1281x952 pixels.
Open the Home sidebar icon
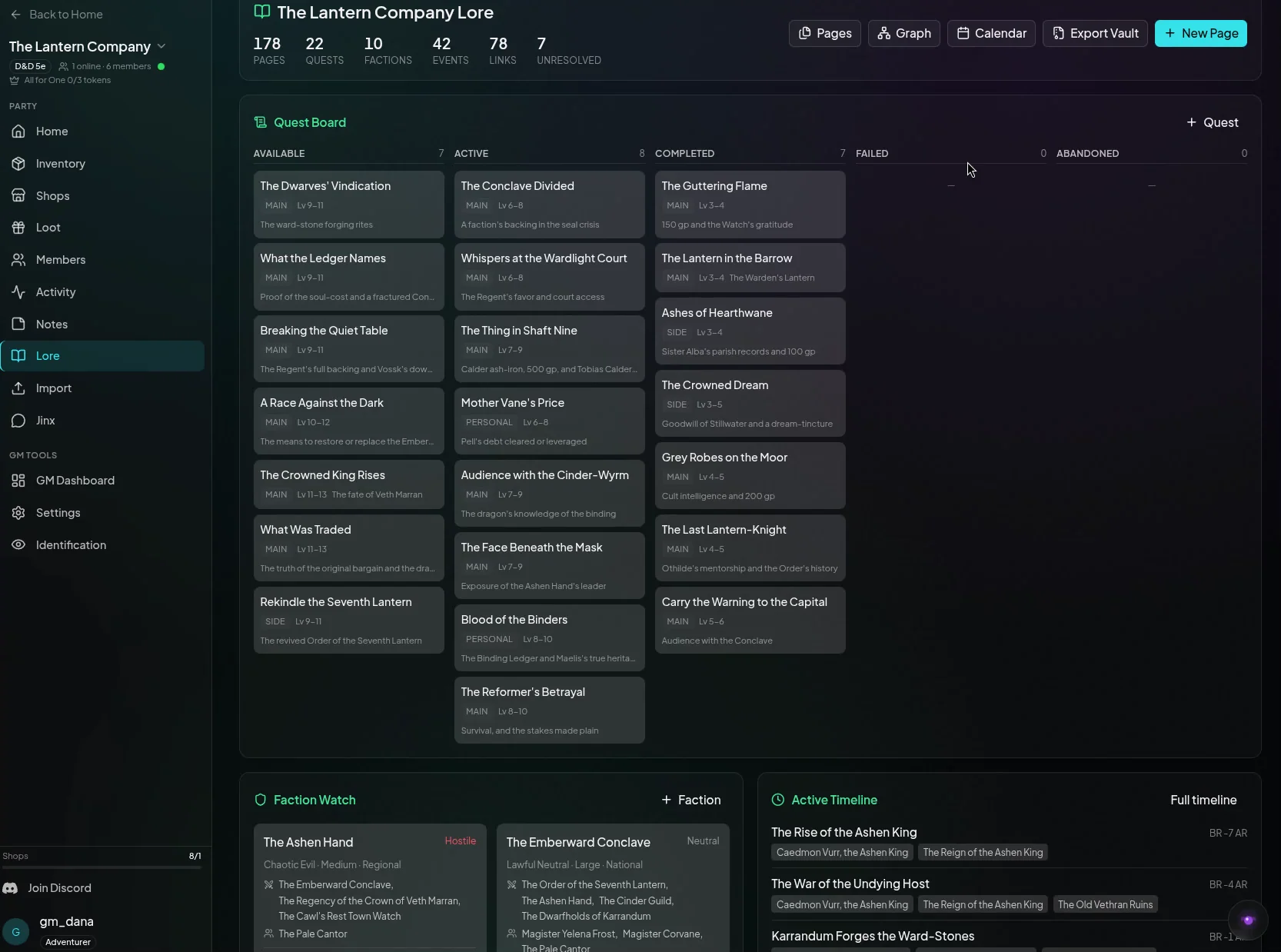19,131
